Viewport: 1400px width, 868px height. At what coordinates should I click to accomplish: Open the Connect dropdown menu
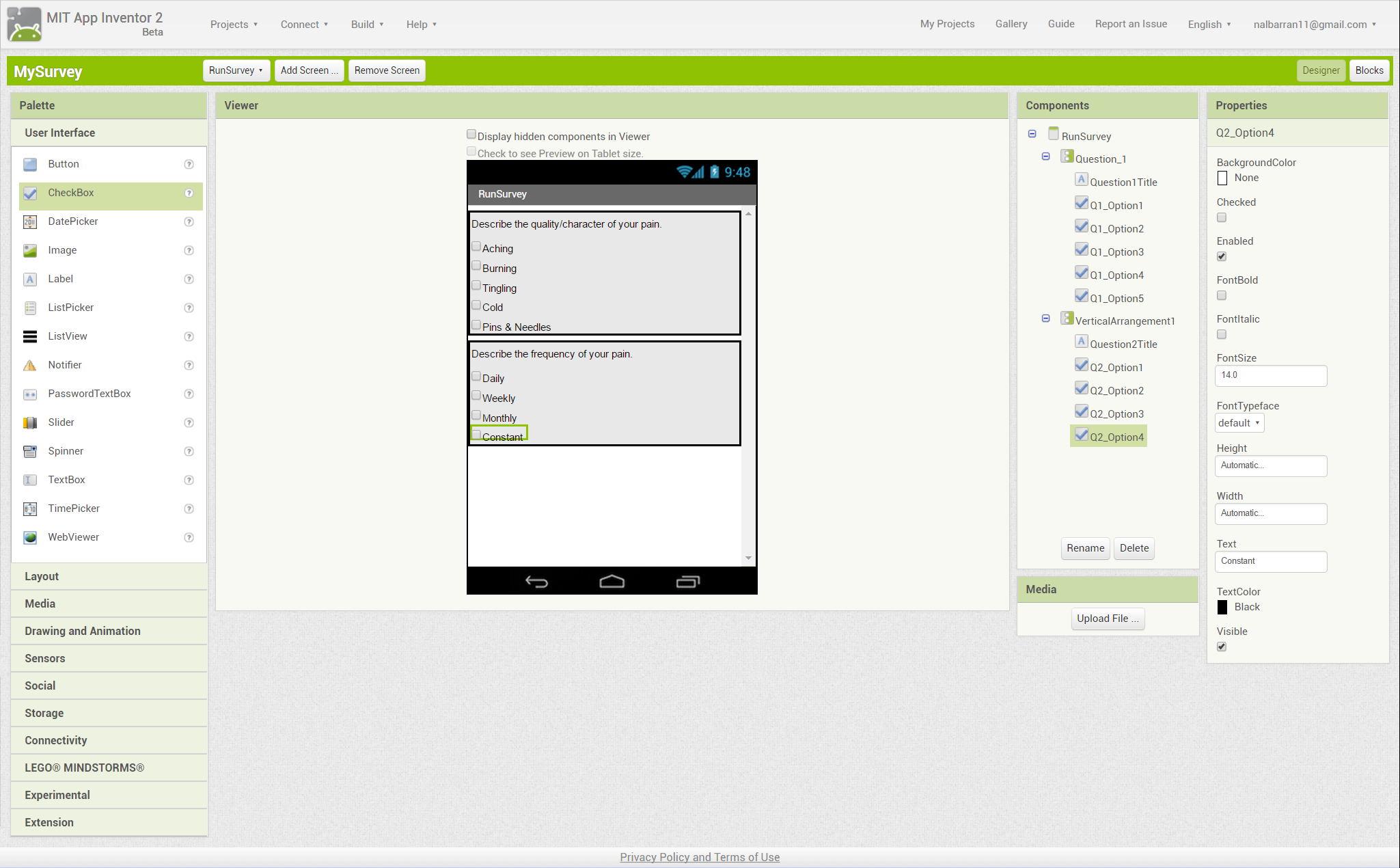305,25
